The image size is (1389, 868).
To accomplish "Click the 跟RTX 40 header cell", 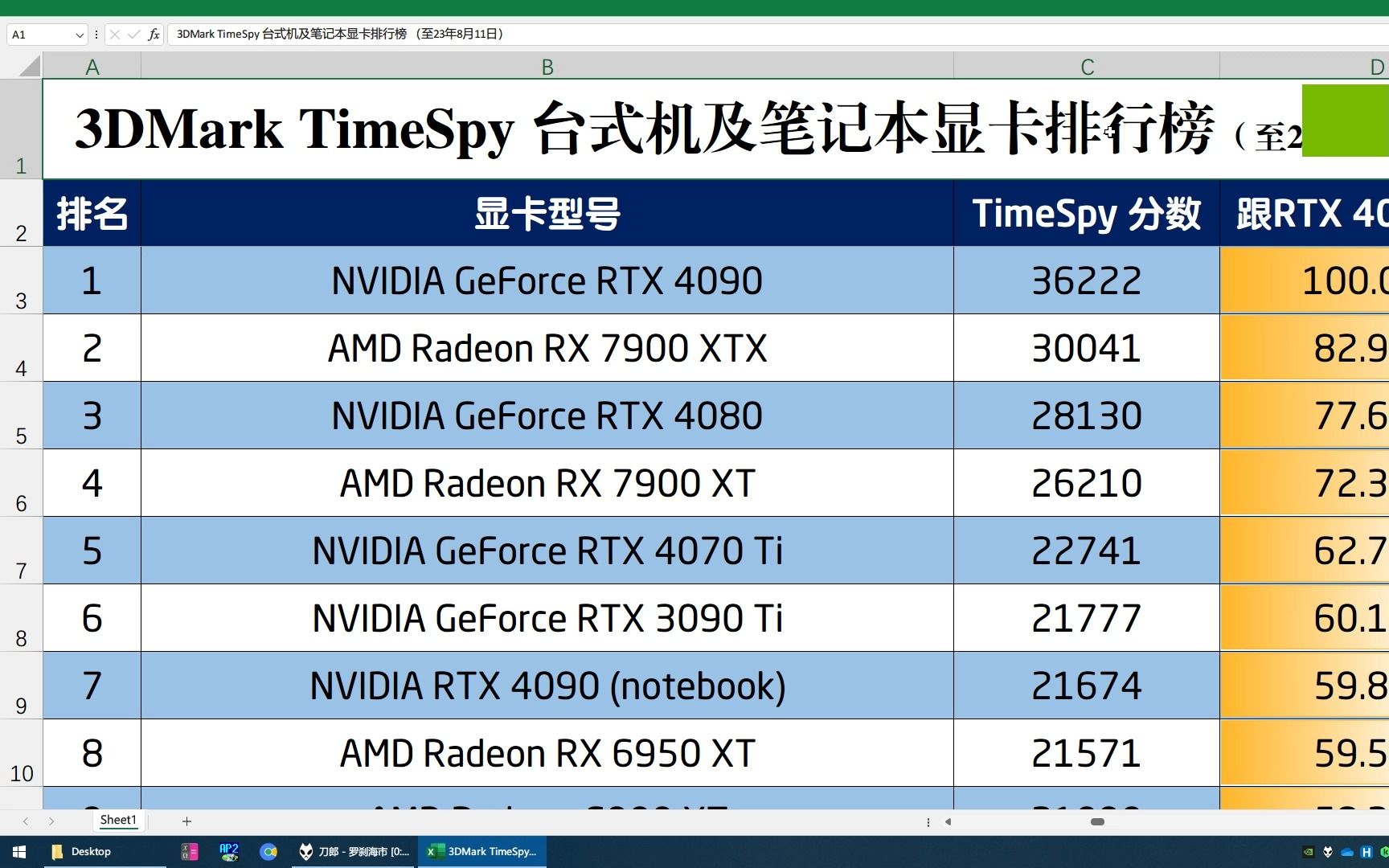I will [1305, 213].
